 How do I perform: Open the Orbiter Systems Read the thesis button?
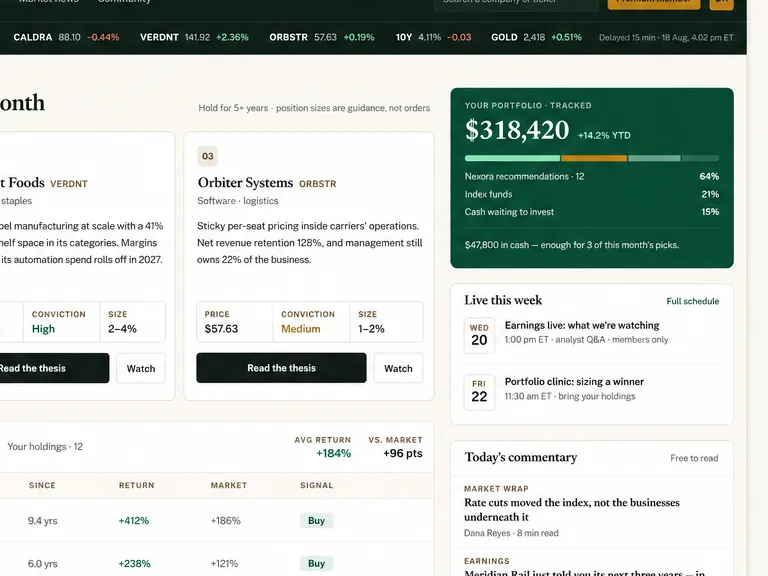(x=281, y=368)
